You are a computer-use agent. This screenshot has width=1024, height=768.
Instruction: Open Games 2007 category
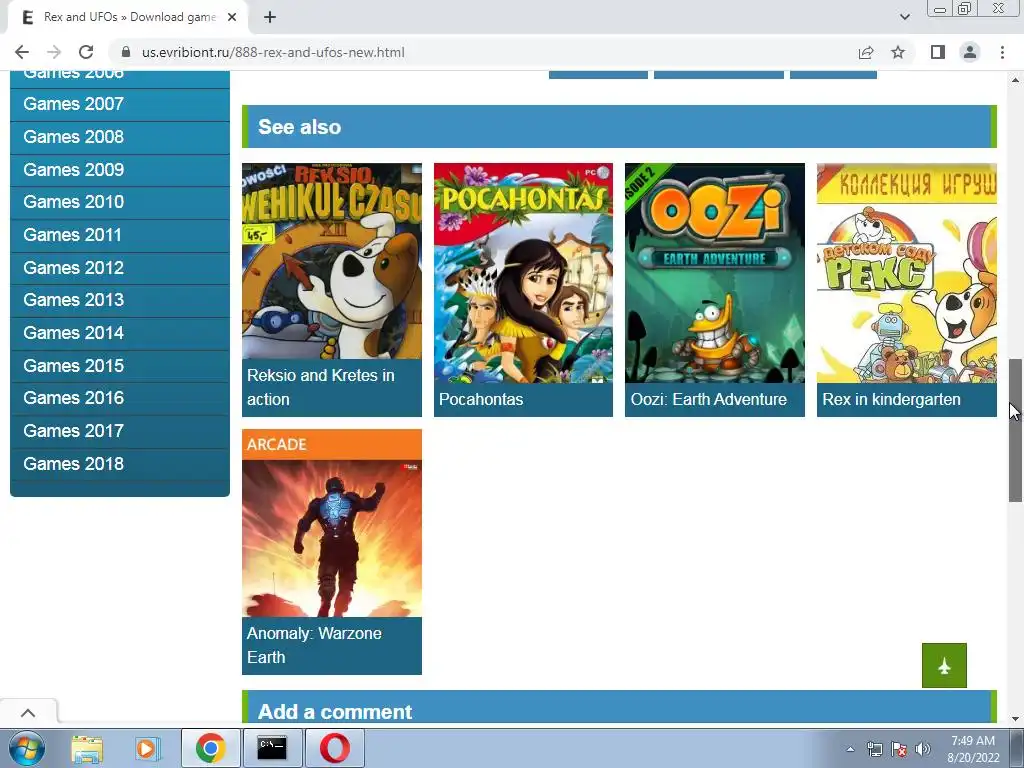click(120, 104)
